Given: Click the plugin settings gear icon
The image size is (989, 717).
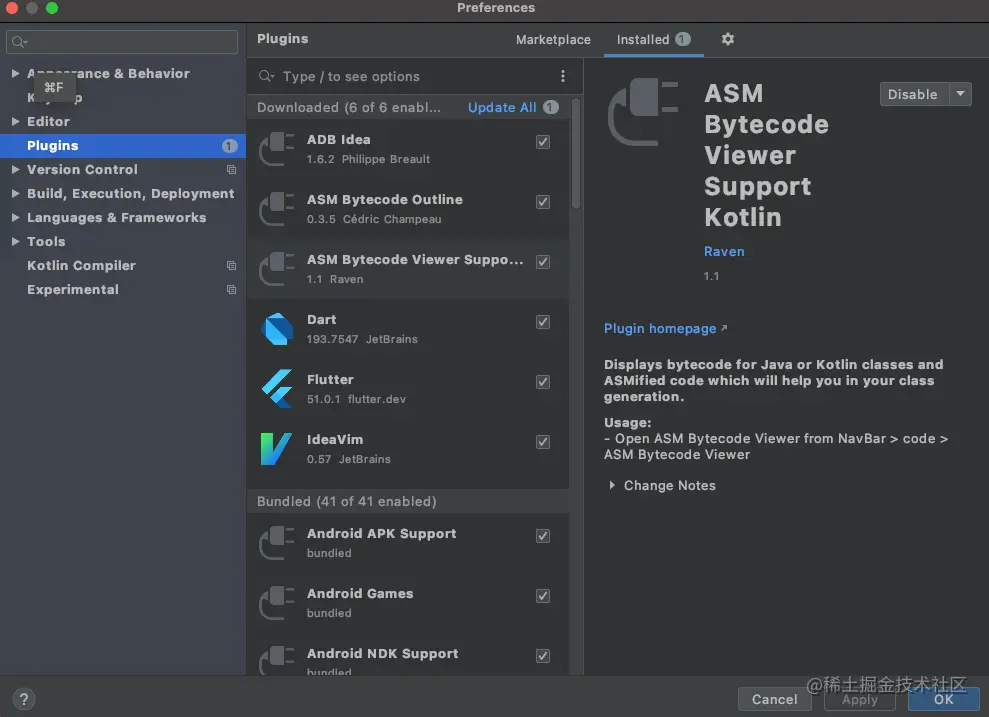Looking at the screenshot, I should coord(727,39).
